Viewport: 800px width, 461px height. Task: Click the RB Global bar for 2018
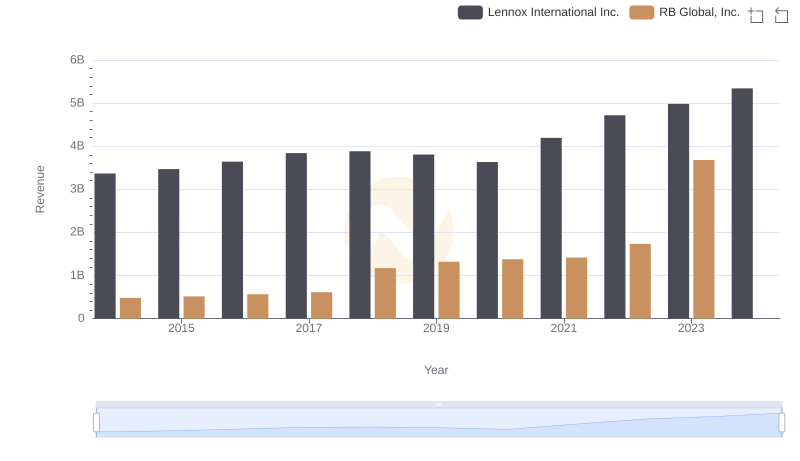385,293
